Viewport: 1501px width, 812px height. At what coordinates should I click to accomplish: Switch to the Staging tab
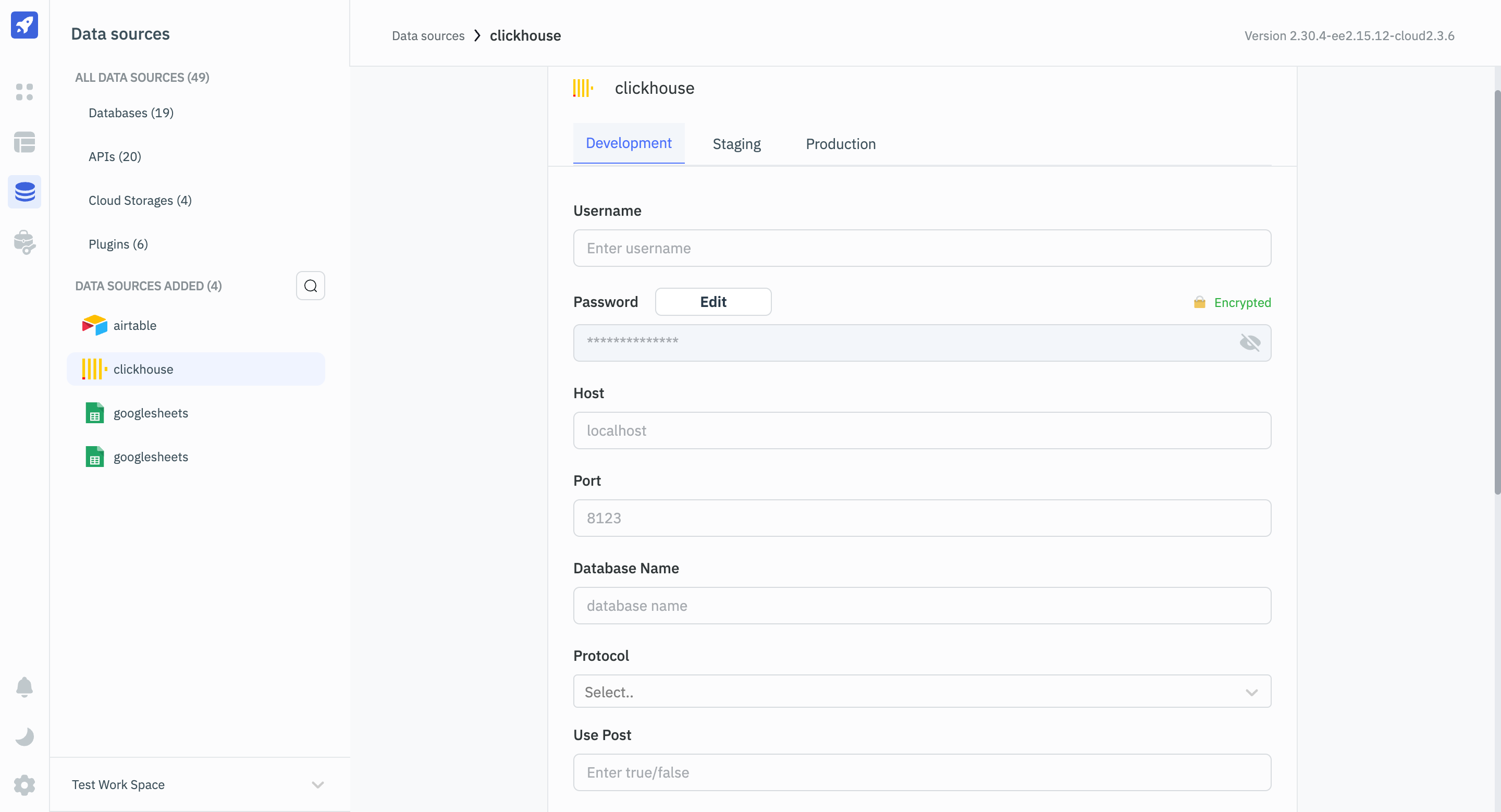[737, 143]
